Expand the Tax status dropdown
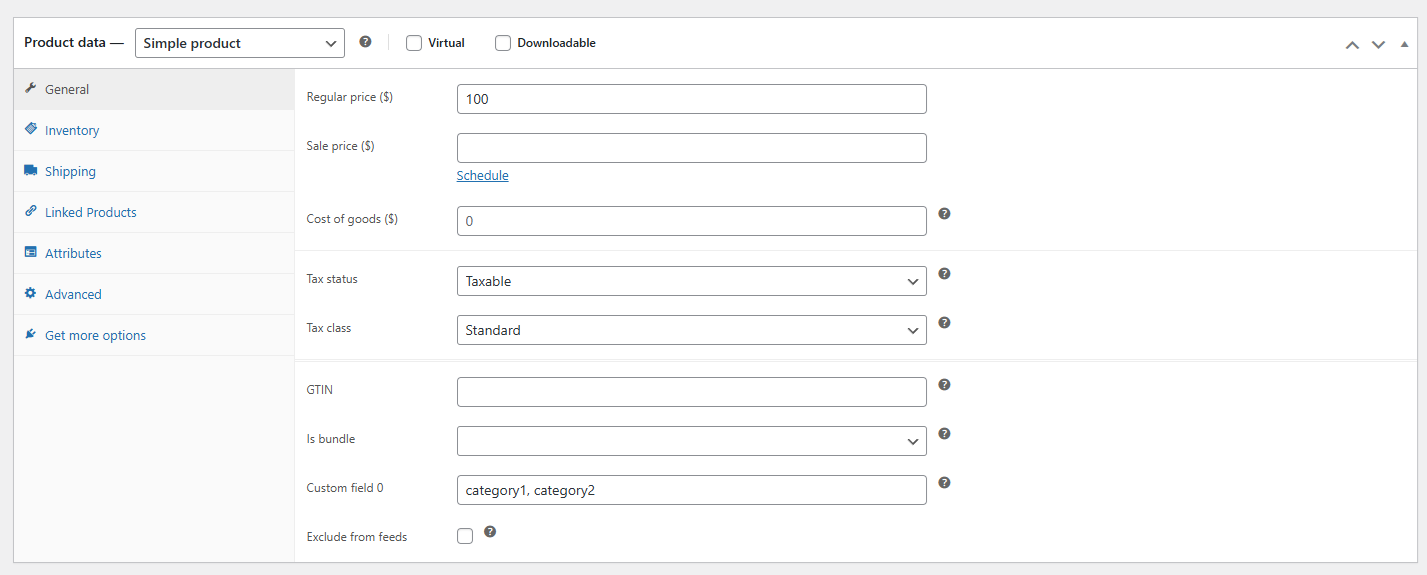 (691, 281)
